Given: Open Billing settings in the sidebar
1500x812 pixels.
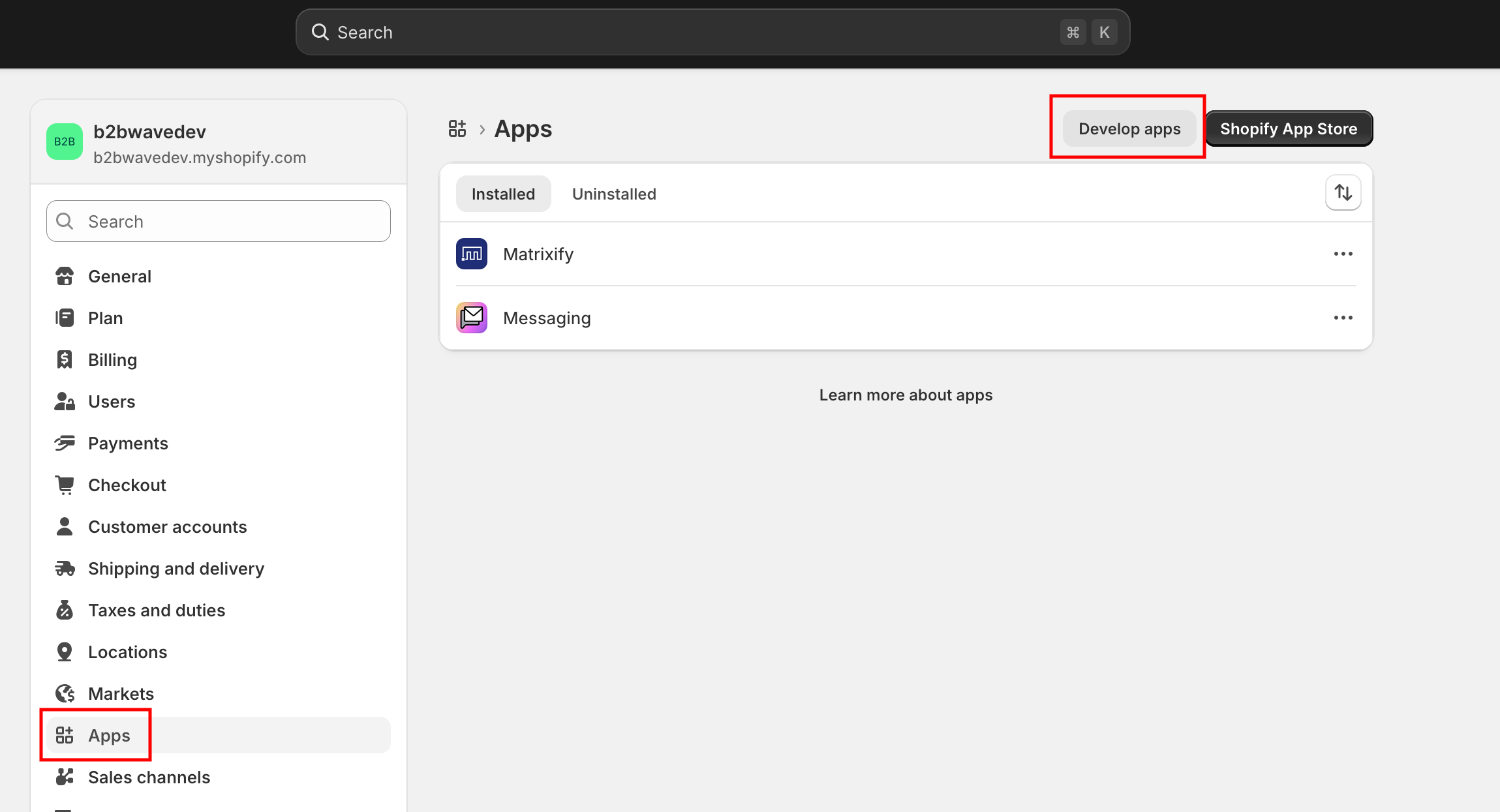Looking at the screenshot, I should pyautogui.click(x=112, y=360).
